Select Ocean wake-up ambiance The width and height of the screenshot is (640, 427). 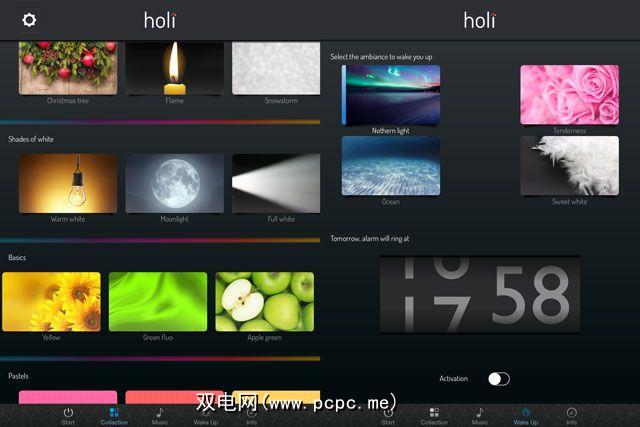[x=391, y=166]
